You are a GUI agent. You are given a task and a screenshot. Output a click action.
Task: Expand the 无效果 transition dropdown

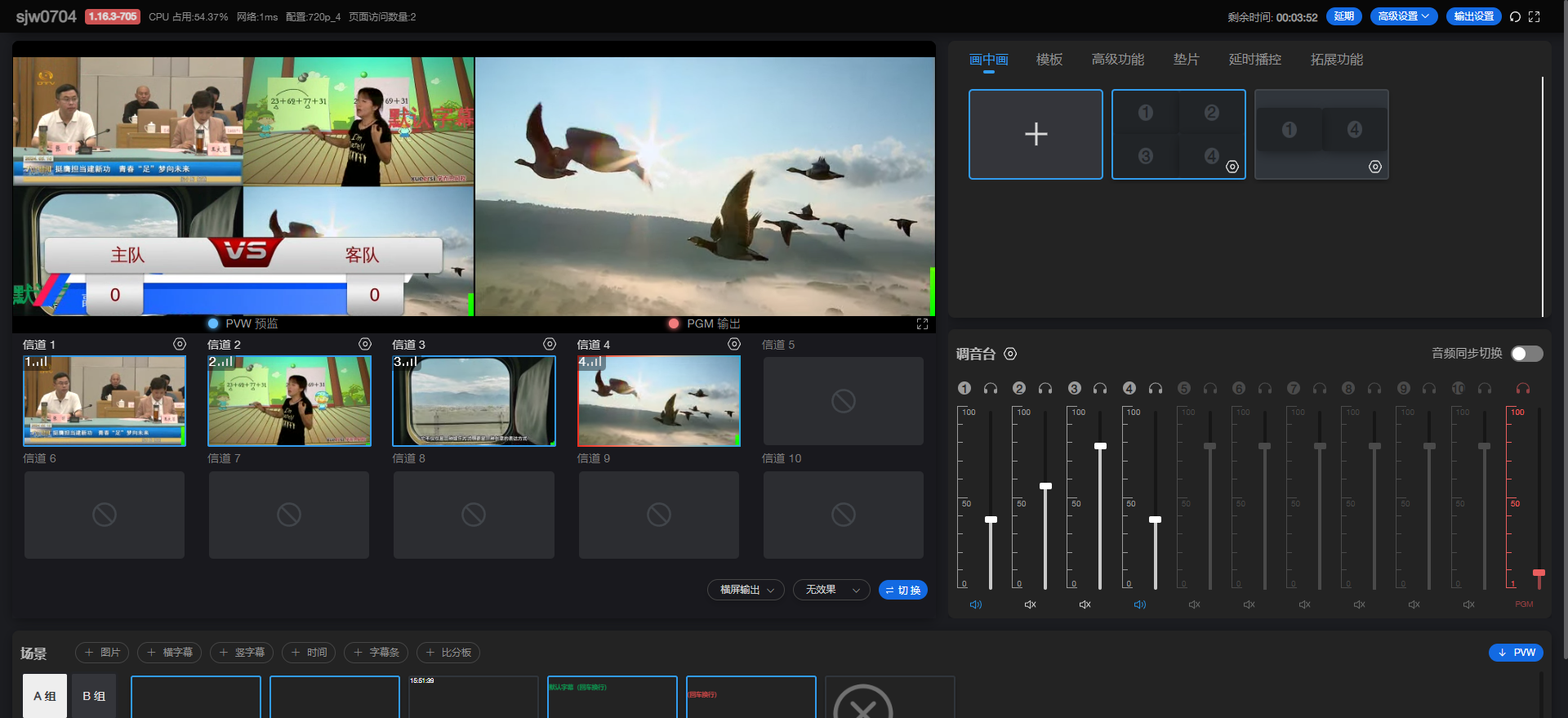pos(831,590)
